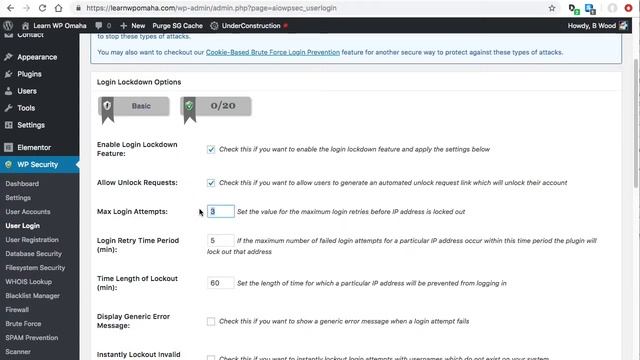Go back using the browser back arrow
Viewport: 640px width, 360px height.
[x=11, y=8]
